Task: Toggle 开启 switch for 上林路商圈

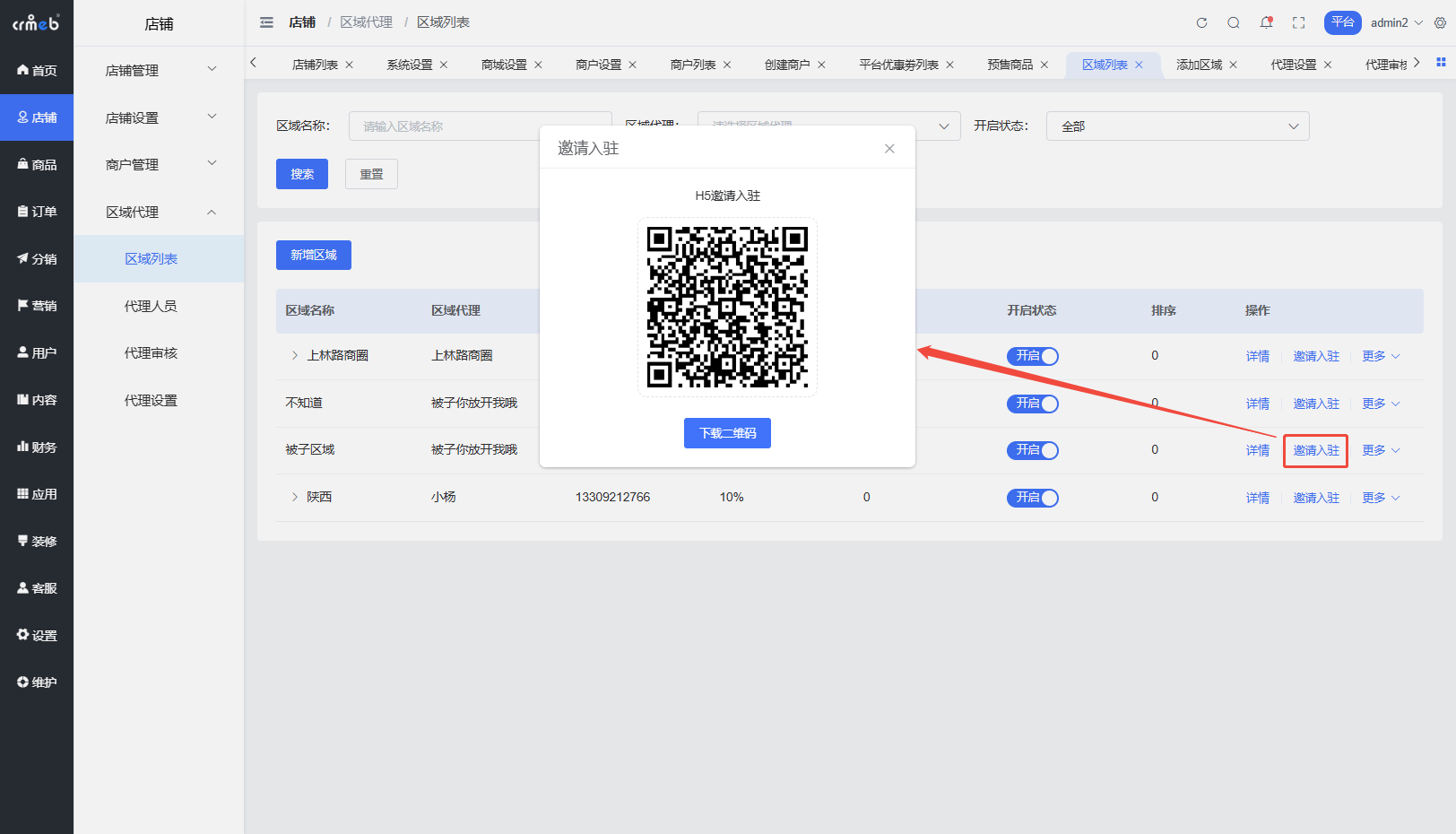Action: [x=1033, y=356]
